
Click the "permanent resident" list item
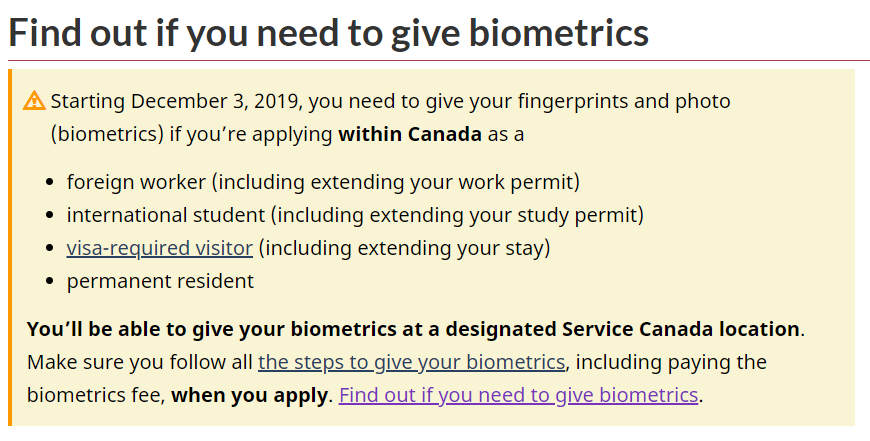coord(160,281)
